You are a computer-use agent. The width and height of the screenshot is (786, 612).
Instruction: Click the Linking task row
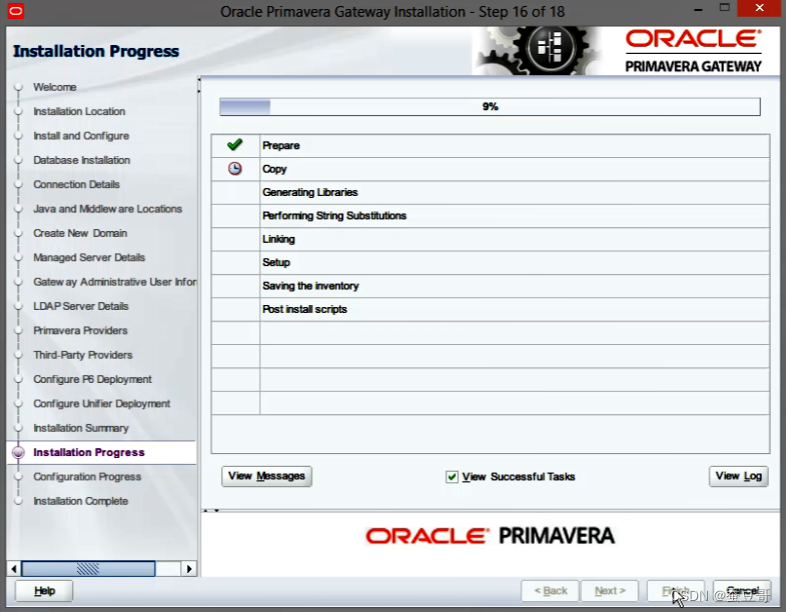tap(490, 239)
